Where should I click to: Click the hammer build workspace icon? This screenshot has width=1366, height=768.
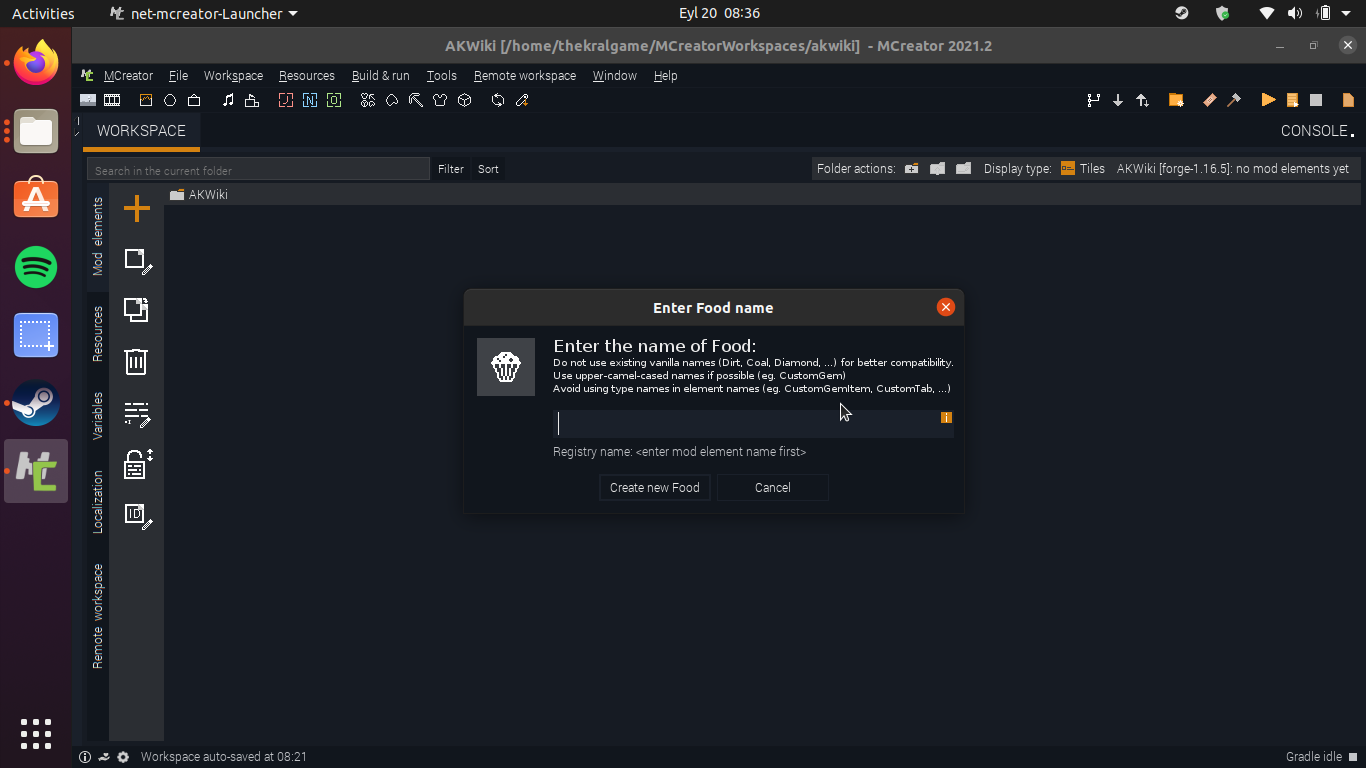click(1234, 100)
